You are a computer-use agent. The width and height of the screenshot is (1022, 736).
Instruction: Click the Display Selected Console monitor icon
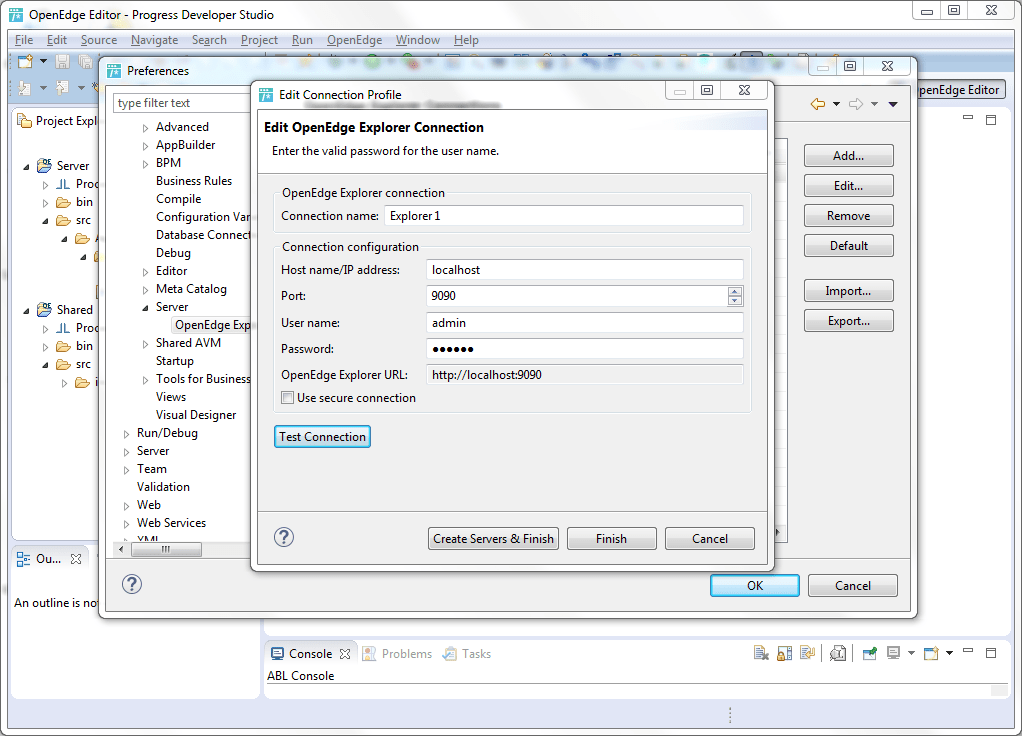point(893,653)
